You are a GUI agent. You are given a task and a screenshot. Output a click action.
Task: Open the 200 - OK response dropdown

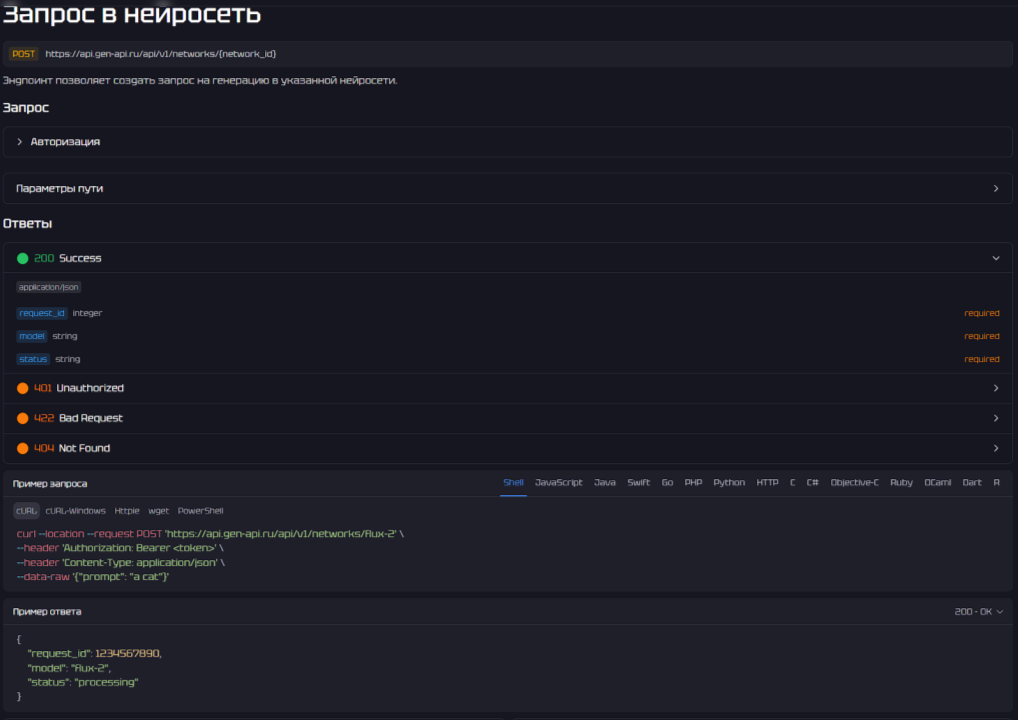[979, 611]
